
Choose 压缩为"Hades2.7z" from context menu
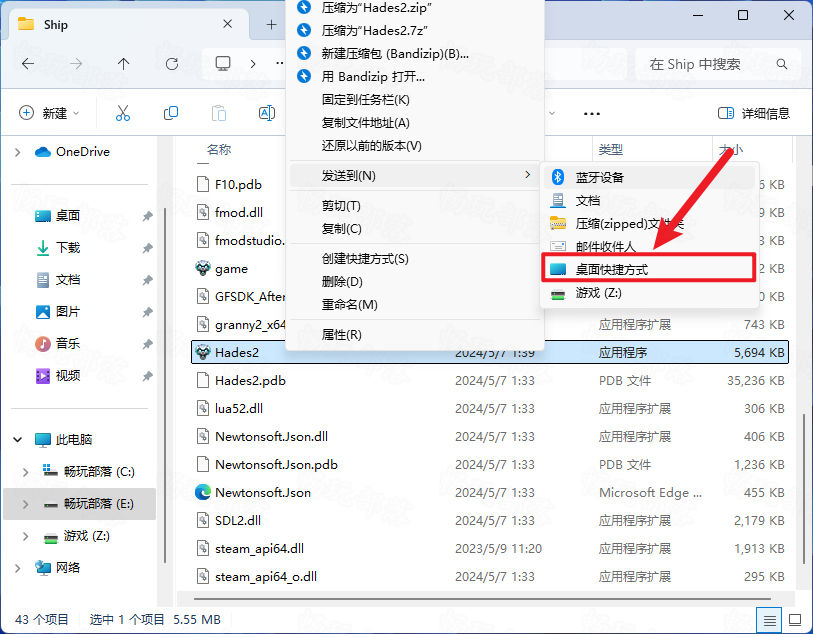(x=415, y=31)
